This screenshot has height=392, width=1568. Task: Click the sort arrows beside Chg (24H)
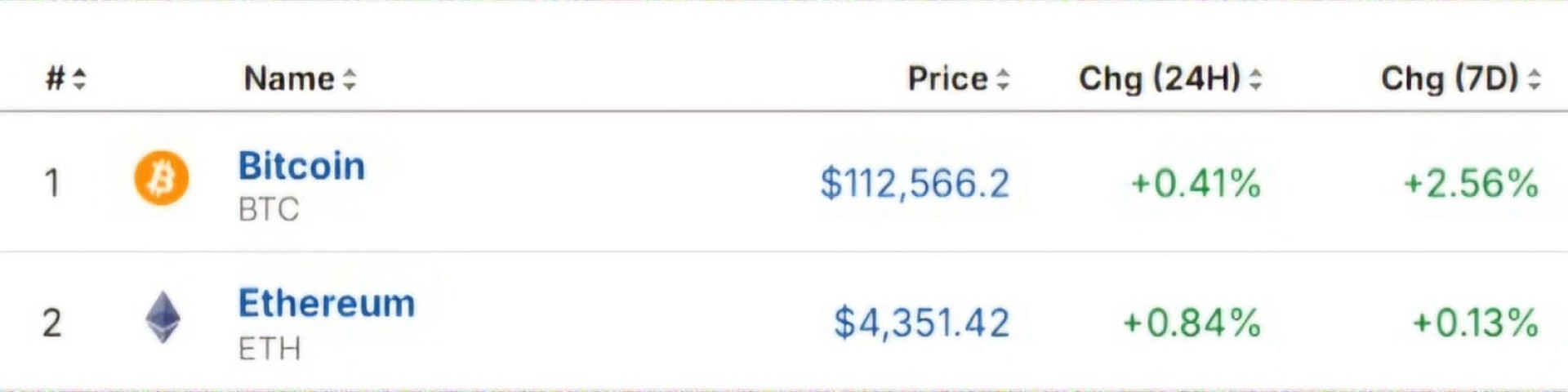pyautogui.click(x=1255, y=79)
